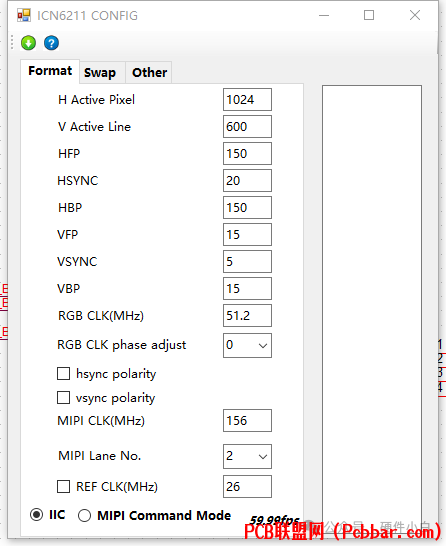Enable the hsync polarity checkbox

(63, 374)
